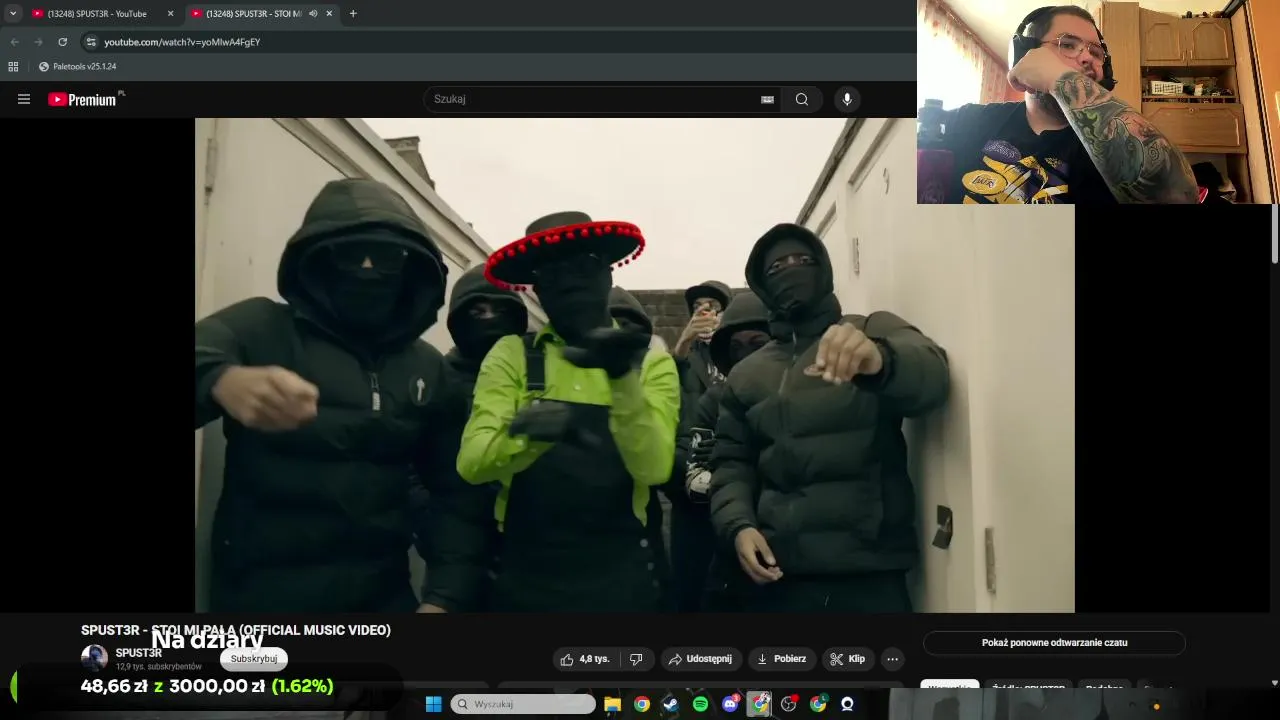Focus the Szukaj search field

(595, 99)
